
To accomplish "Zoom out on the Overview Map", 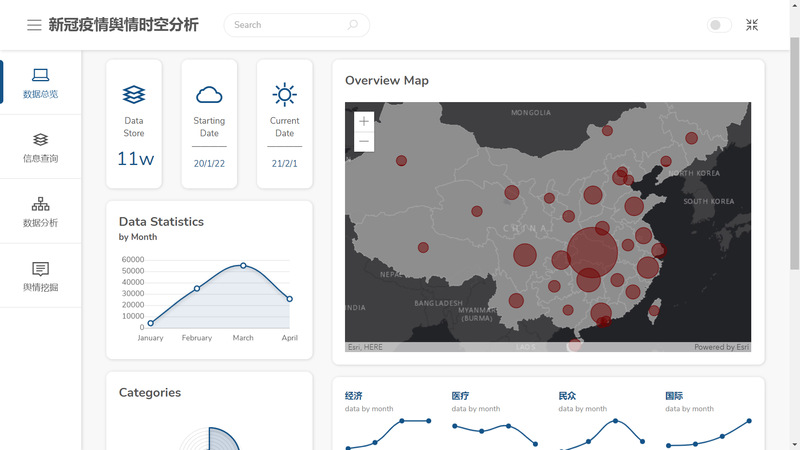I will [x=364, y=142].
